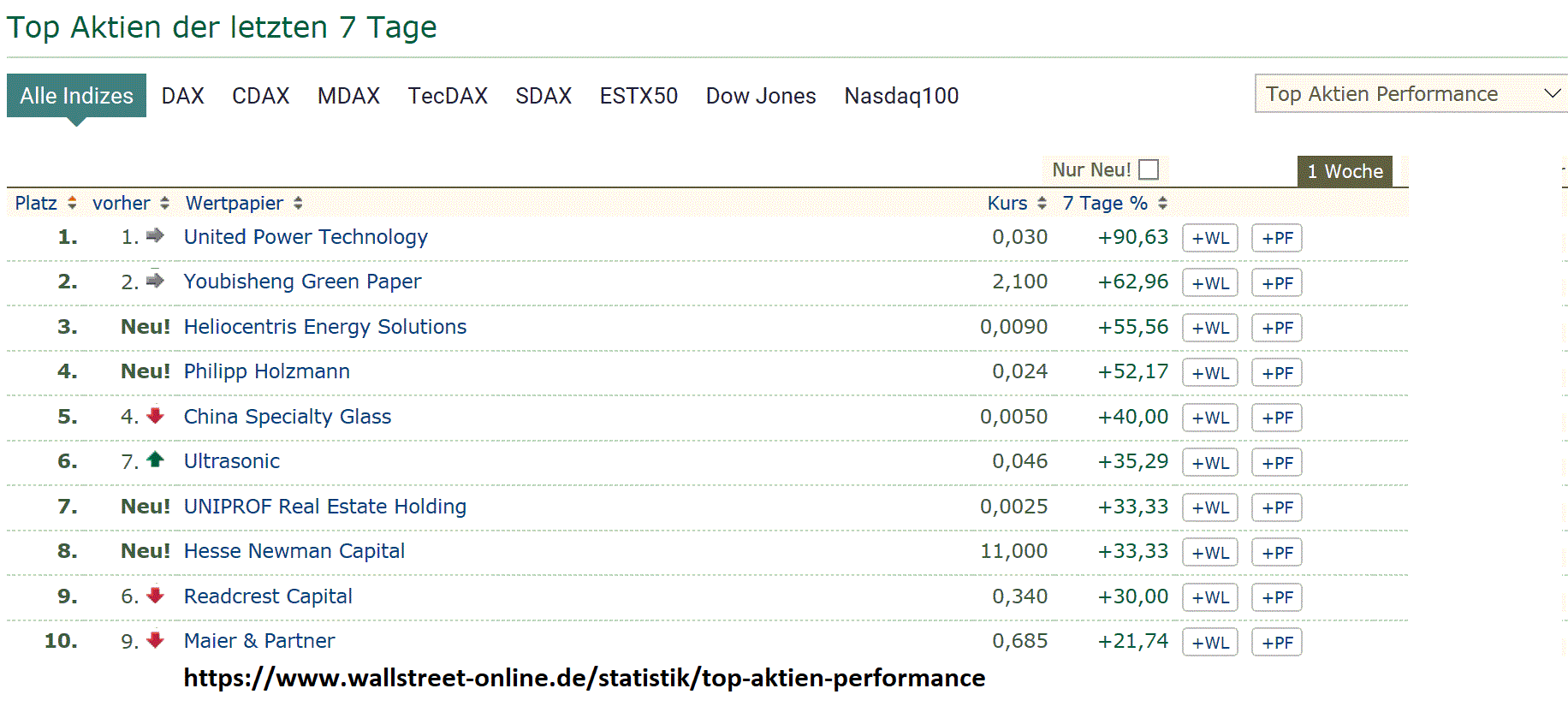Select the Nasdaq100 index tab
Viewport: 1568px width, 724px height.
pos(901,96)
